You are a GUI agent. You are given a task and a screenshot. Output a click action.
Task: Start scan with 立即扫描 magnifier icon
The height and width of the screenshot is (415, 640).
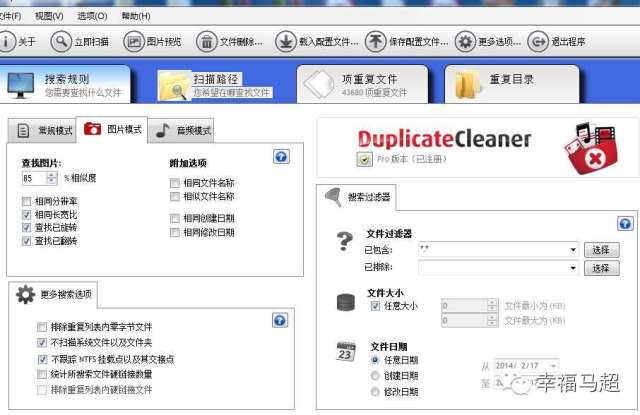61,42
